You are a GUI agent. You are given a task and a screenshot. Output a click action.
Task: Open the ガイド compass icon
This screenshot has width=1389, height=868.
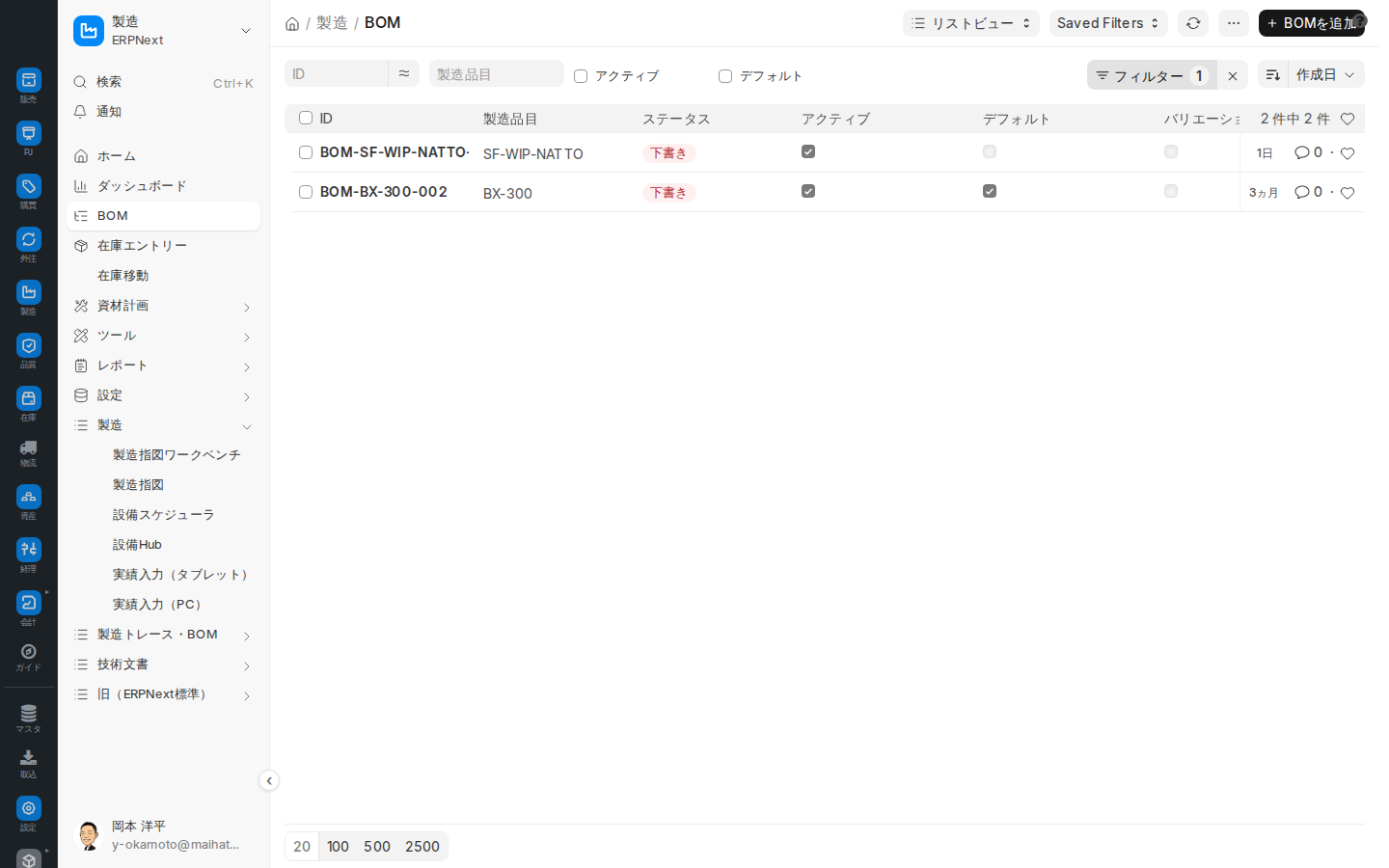click(x=29, y=652)
